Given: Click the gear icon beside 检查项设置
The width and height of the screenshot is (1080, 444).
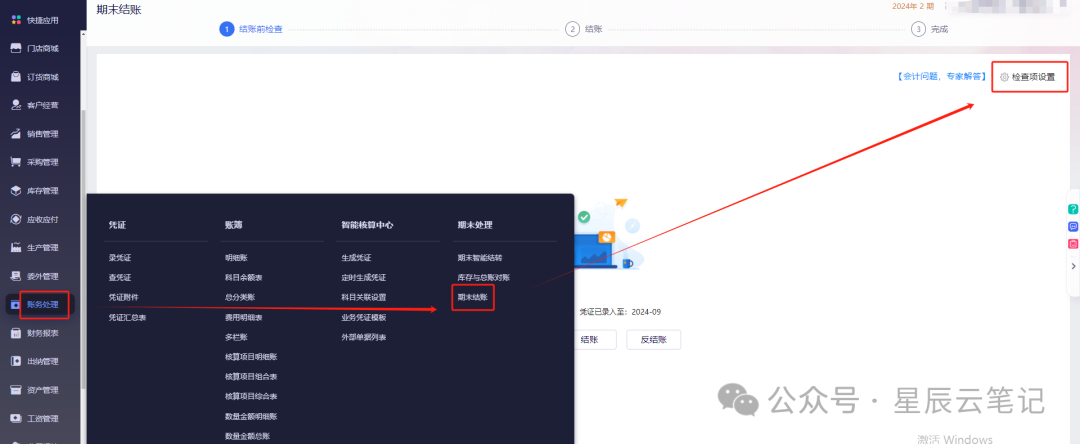Looking at the screenshot, I should 1004,77.
